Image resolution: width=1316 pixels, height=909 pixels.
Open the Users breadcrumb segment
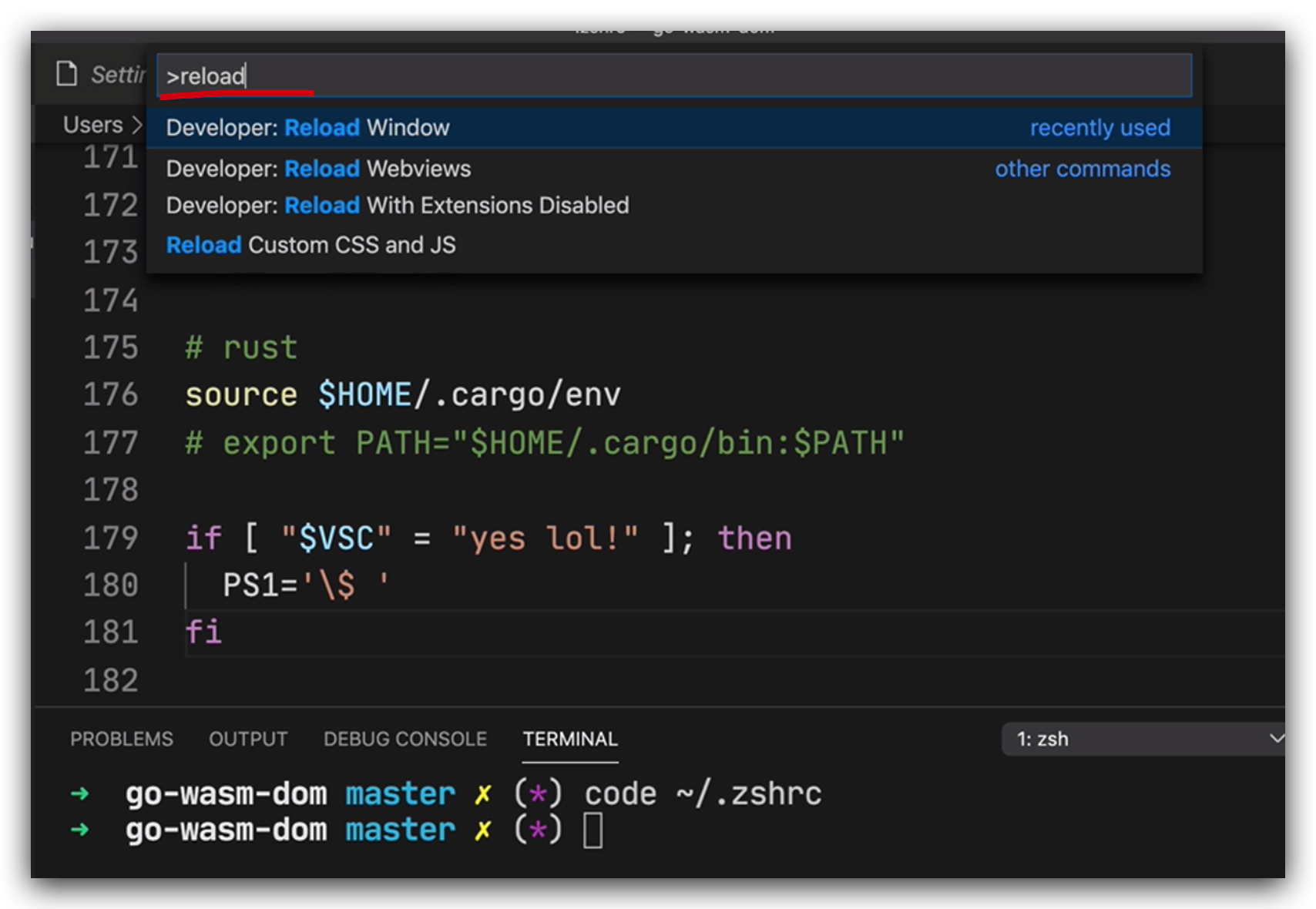click(92, 125)
